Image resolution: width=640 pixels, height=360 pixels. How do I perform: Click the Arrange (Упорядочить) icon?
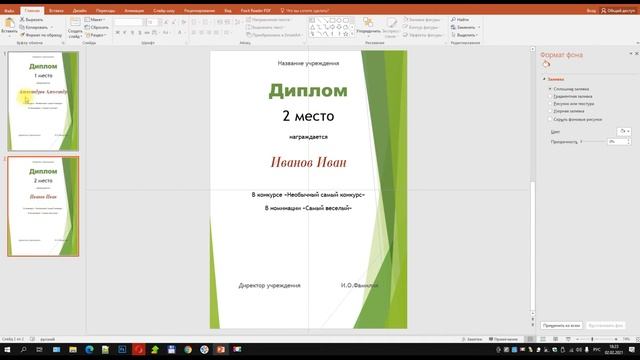[x=368, y=22]
